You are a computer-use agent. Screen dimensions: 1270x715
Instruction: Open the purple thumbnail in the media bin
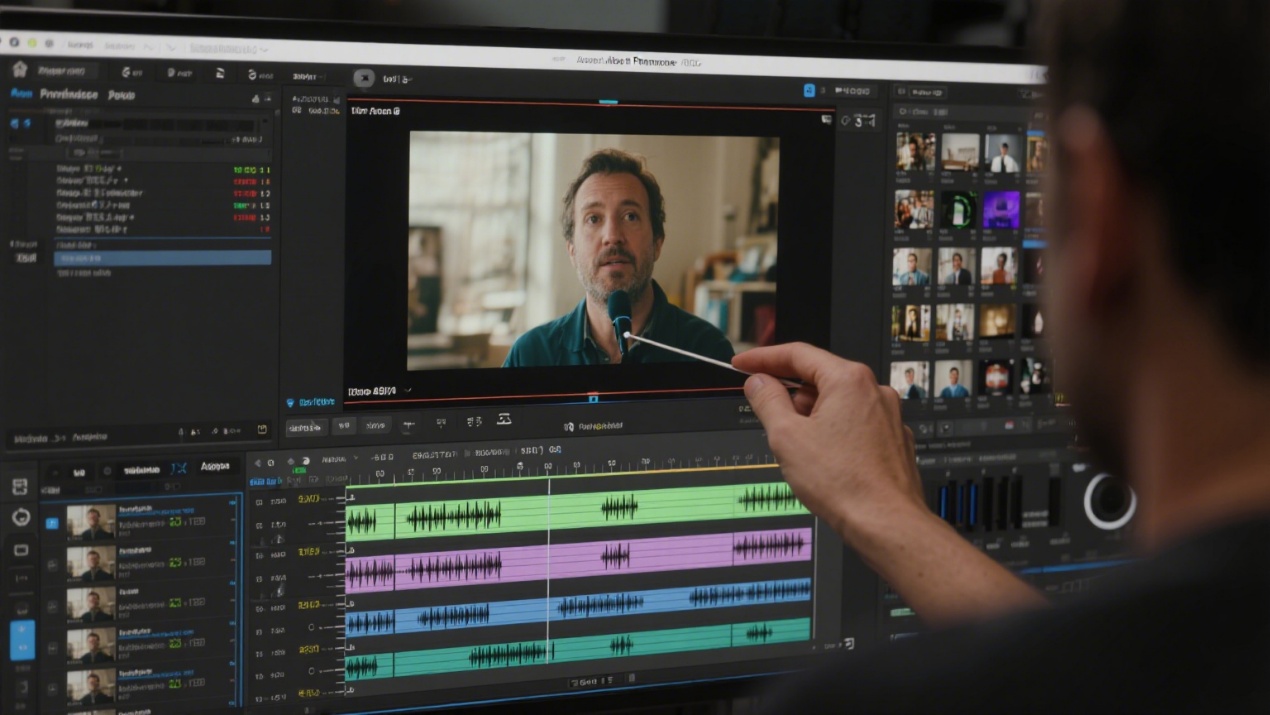1000,211
